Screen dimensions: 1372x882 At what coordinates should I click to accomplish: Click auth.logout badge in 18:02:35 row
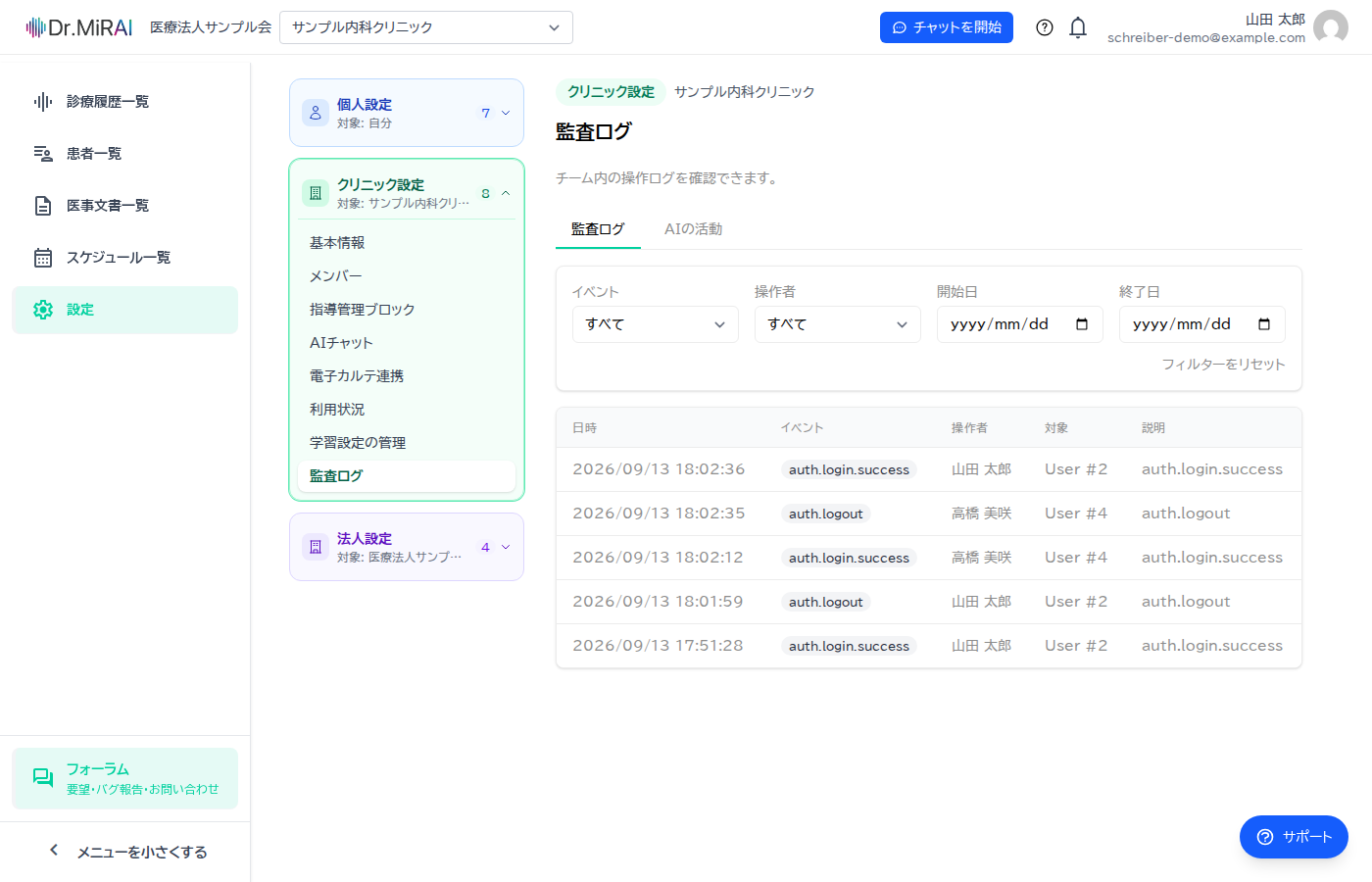(826, 514)
